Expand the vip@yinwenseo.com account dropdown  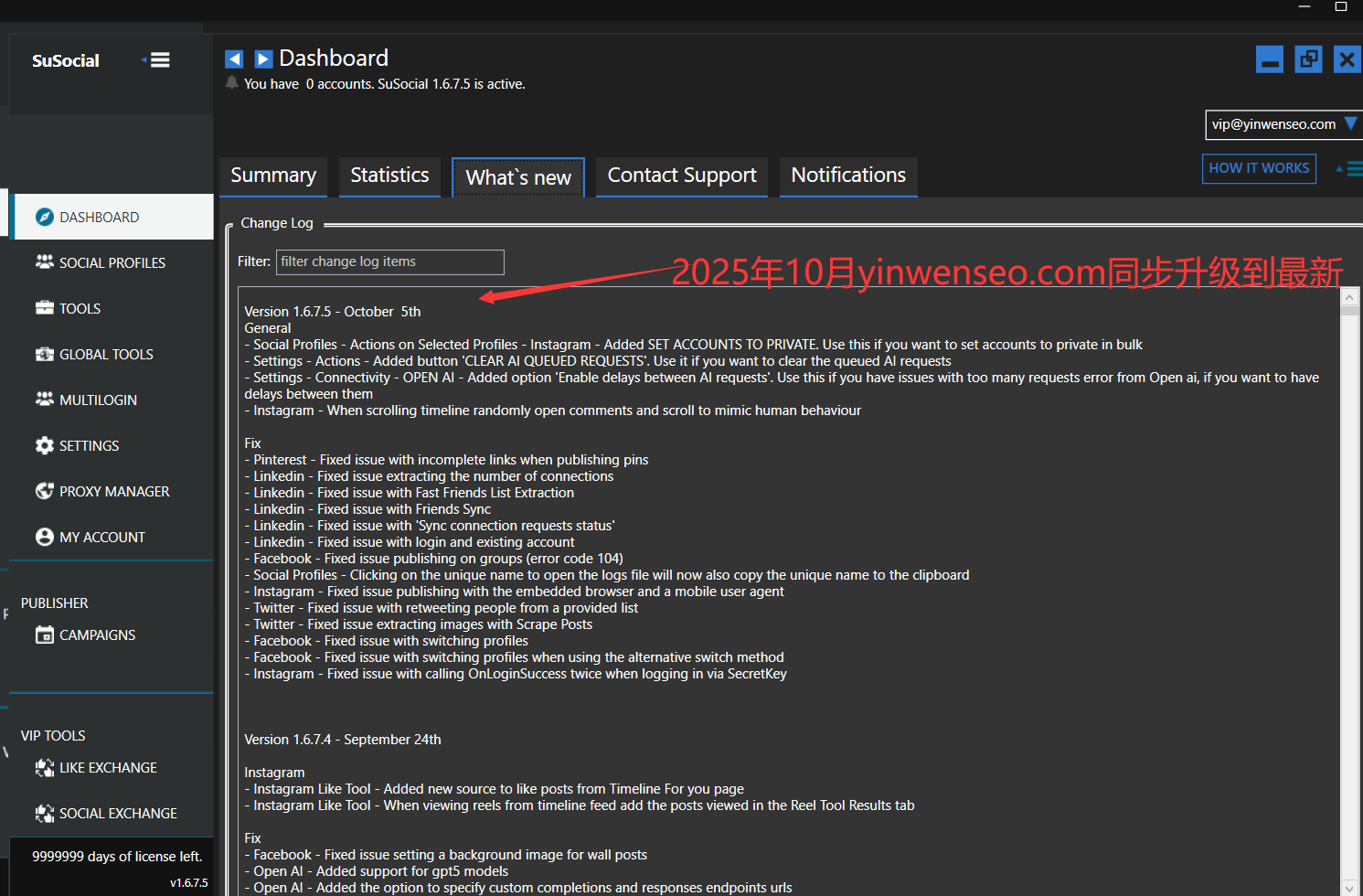click(x=1350, y=124)
